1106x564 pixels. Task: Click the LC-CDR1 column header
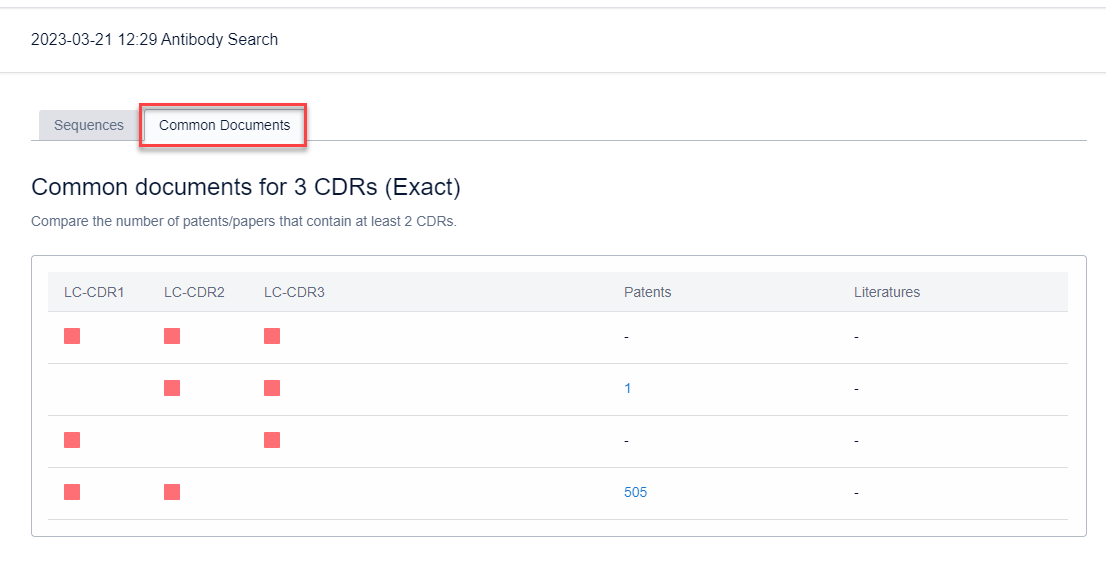point(94,292)
